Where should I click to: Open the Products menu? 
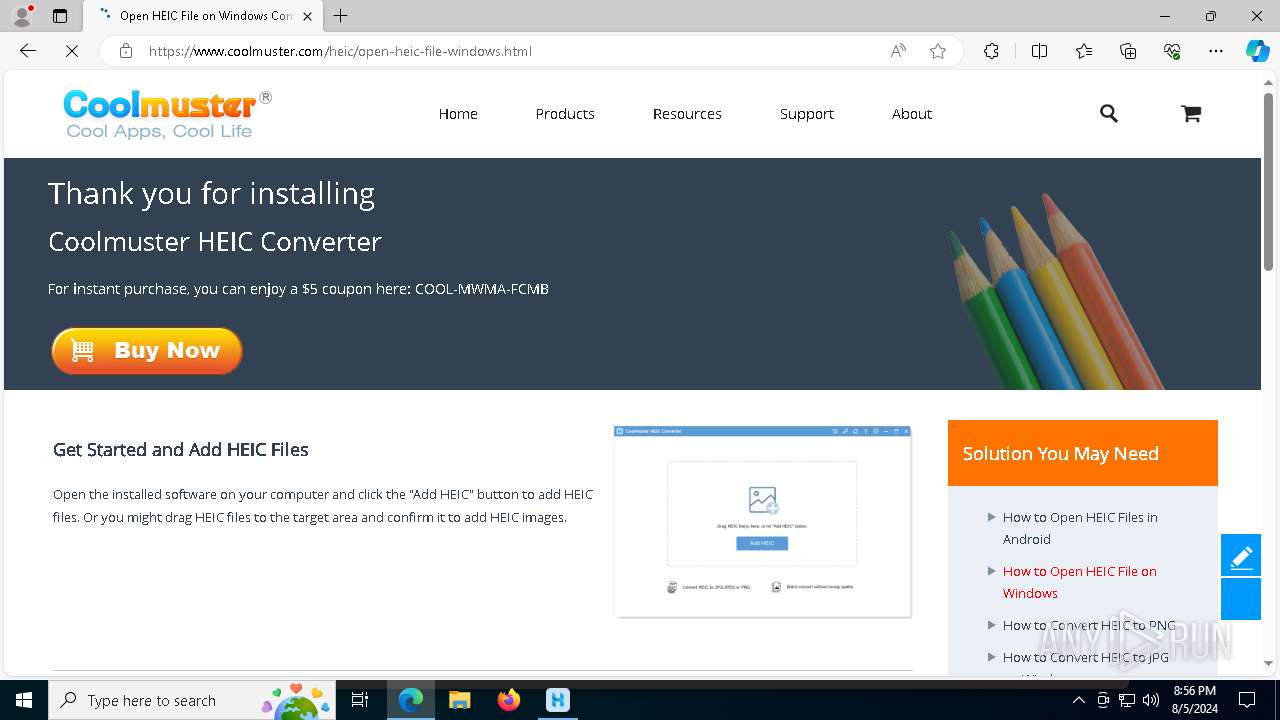(x=565, y=114)
